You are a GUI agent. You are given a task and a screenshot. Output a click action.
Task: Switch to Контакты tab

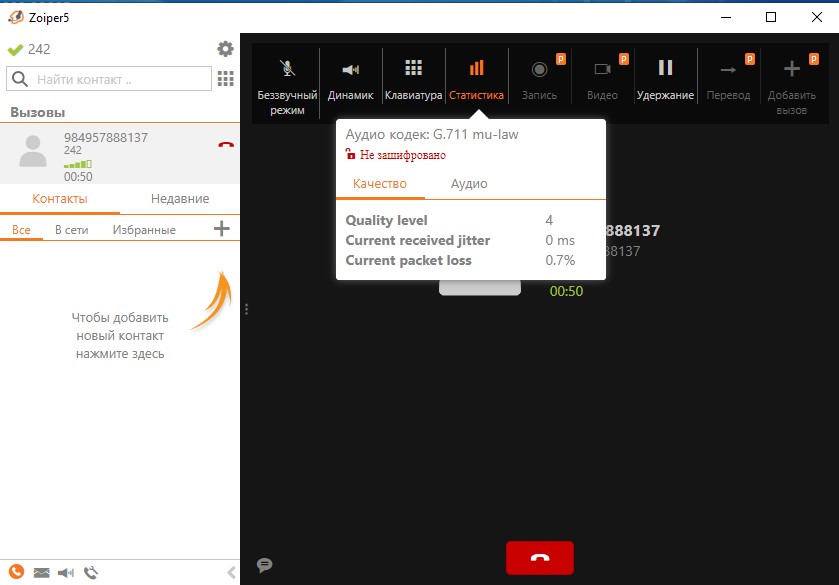(59, 199)
